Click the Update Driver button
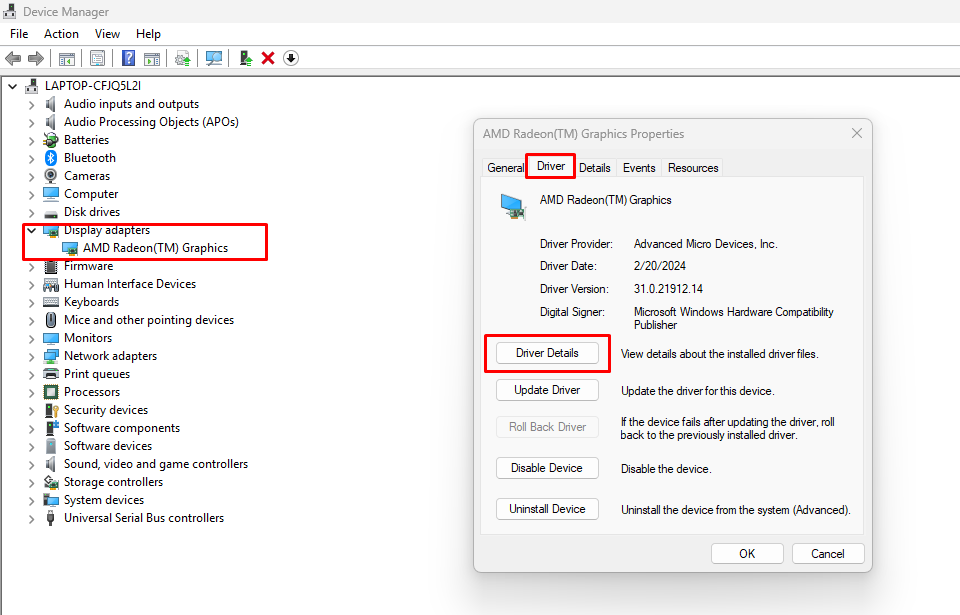This screenshot has width=960, height=615. point(547,390)
